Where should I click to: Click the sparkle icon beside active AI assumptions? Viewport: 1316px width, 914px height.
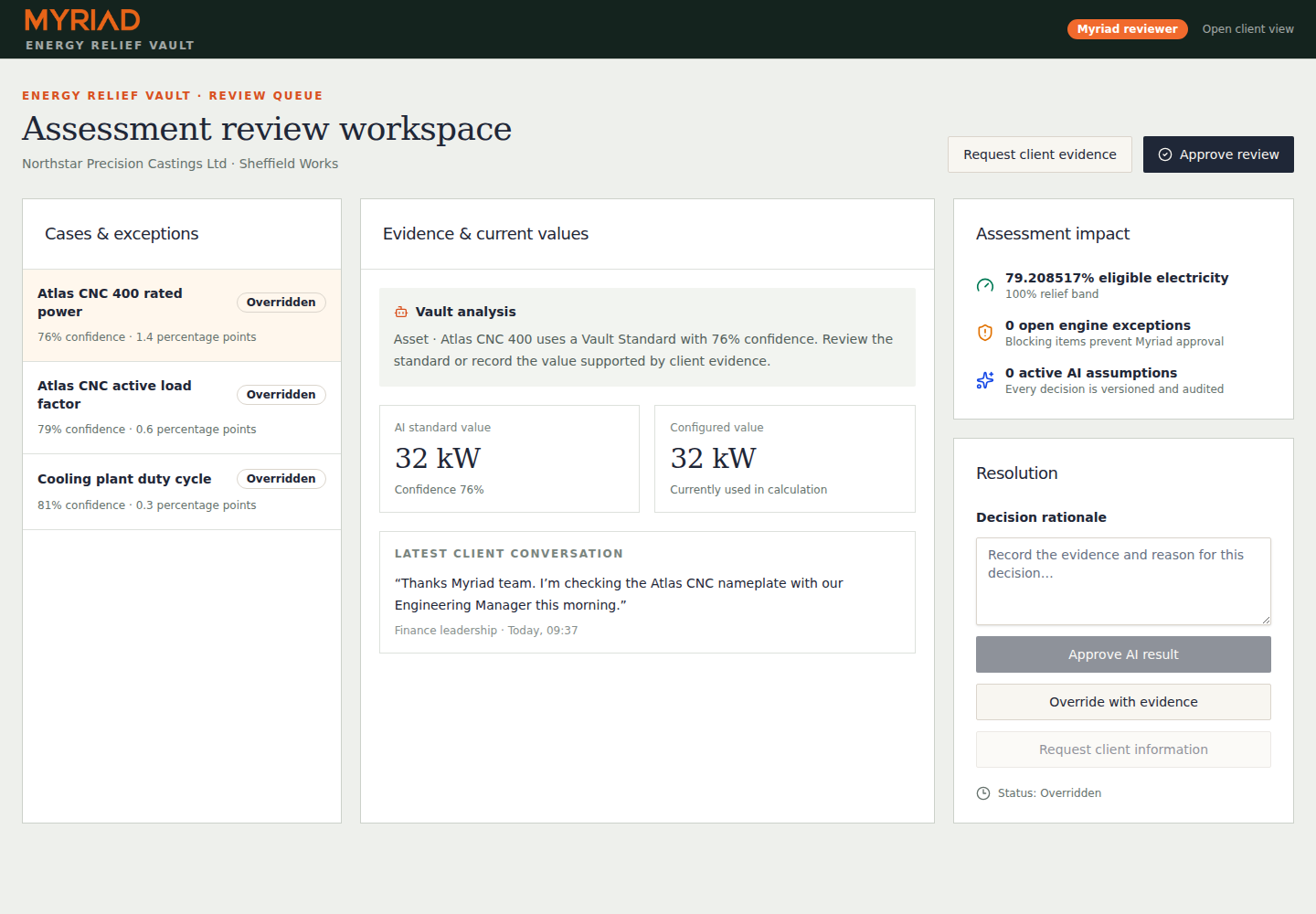tap(985, 380)
